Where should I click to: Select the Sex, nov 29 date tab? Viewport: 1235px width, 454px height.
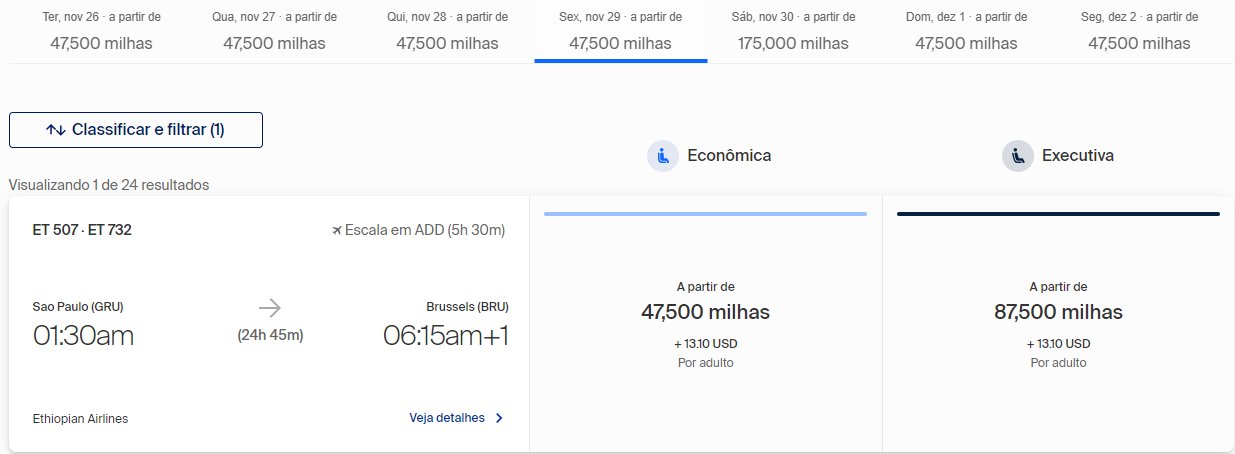pyautogui.click(x=620, y=31)
